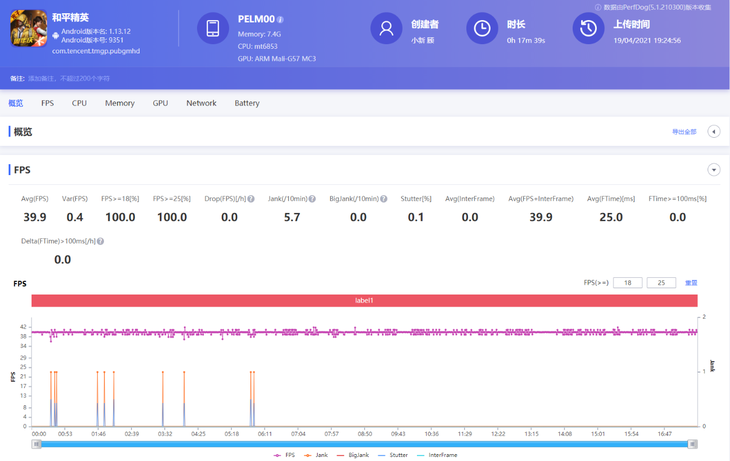730x461 pixels.
Task: Open the Battery tab
Action: click(x=247, y=103)
